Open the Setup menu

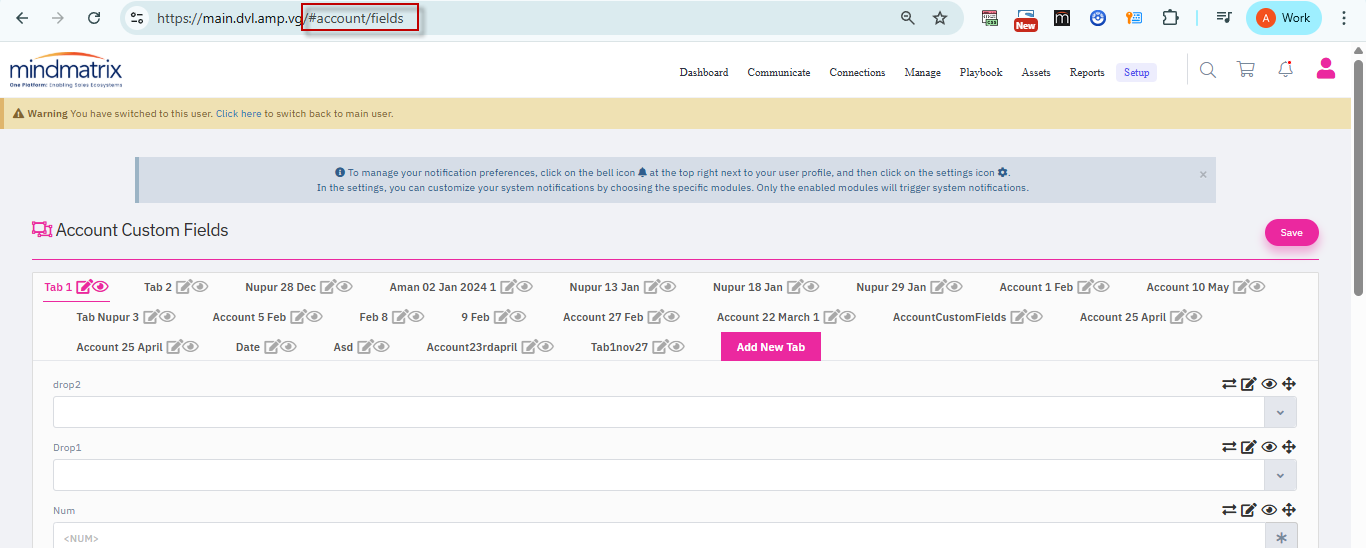tap(1136, 72)
